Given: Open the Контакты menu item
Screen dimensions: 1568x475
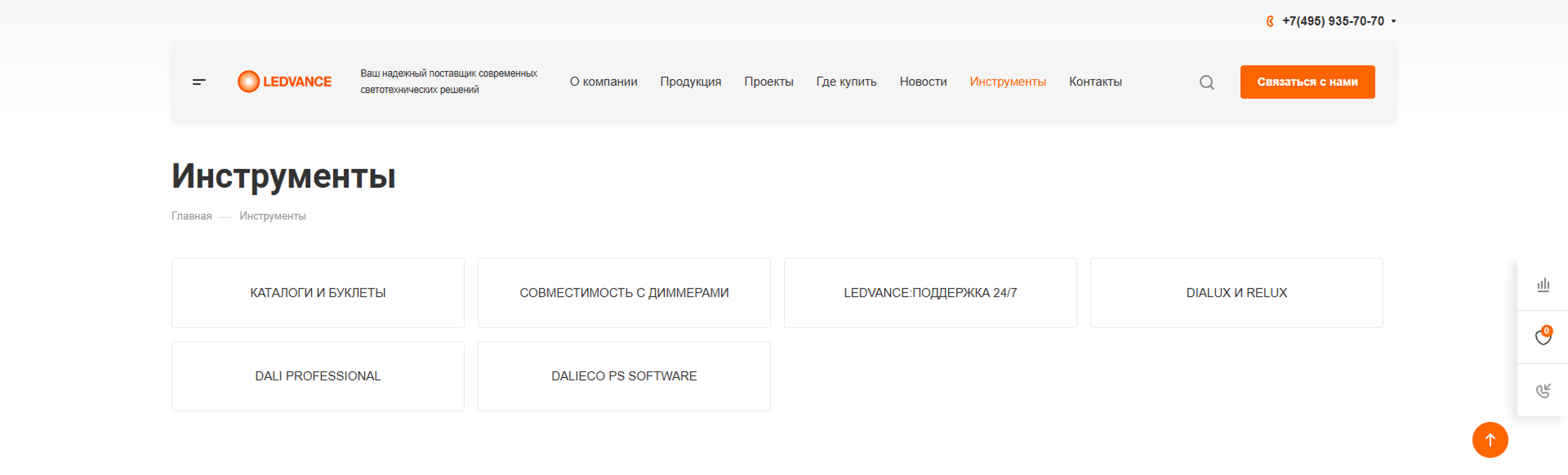Looking at the screenshot, I should 1095,82.
